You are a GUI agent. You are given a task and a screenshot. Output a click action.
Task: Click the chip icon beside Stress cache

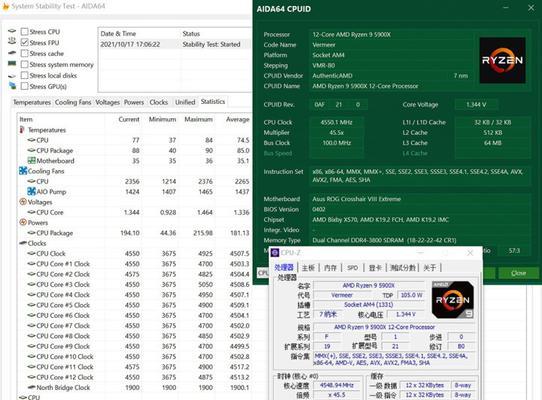pyautogui.click(x=12, y=53)
